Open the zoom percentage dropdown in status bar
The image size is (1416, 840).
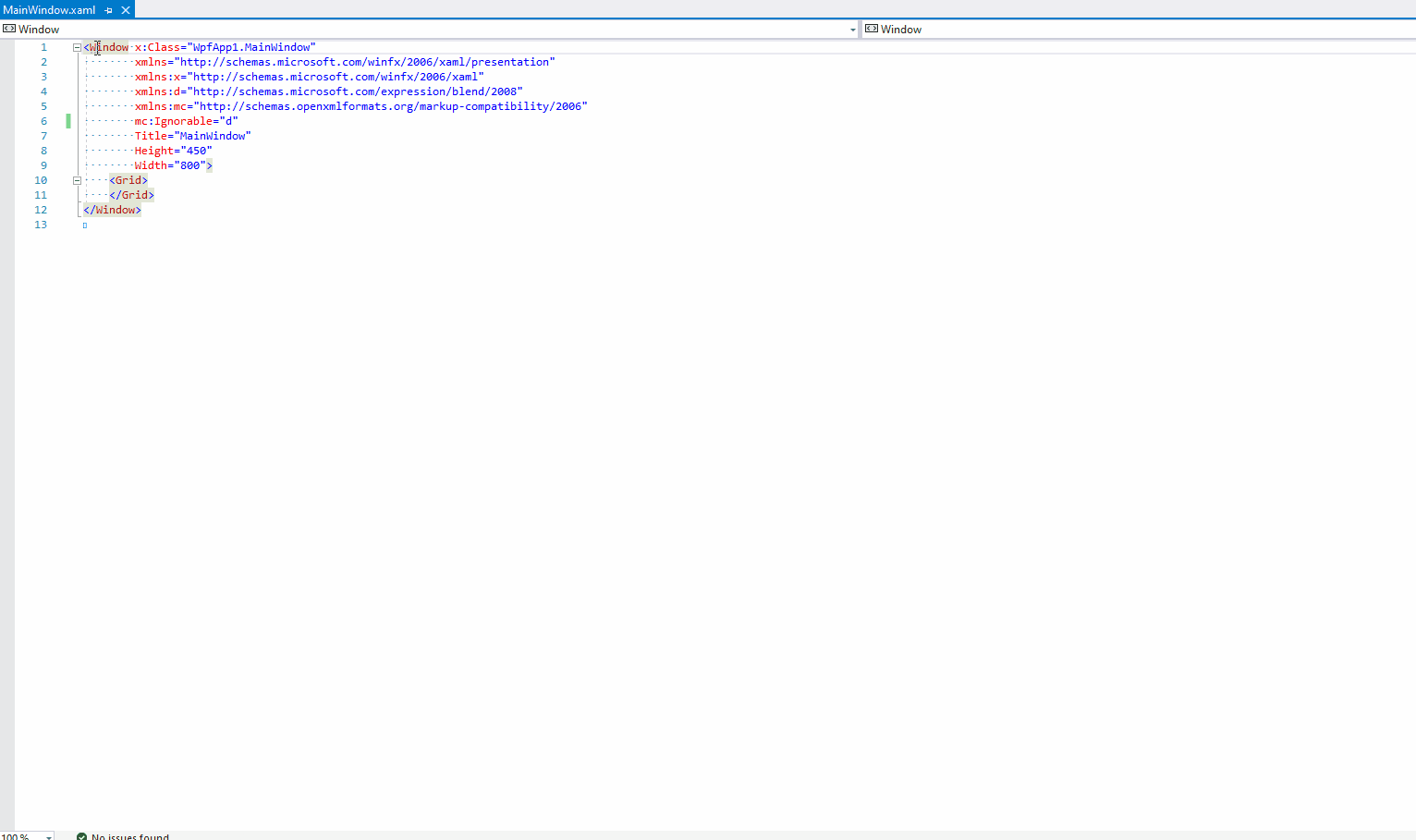(x=48, y=836)
